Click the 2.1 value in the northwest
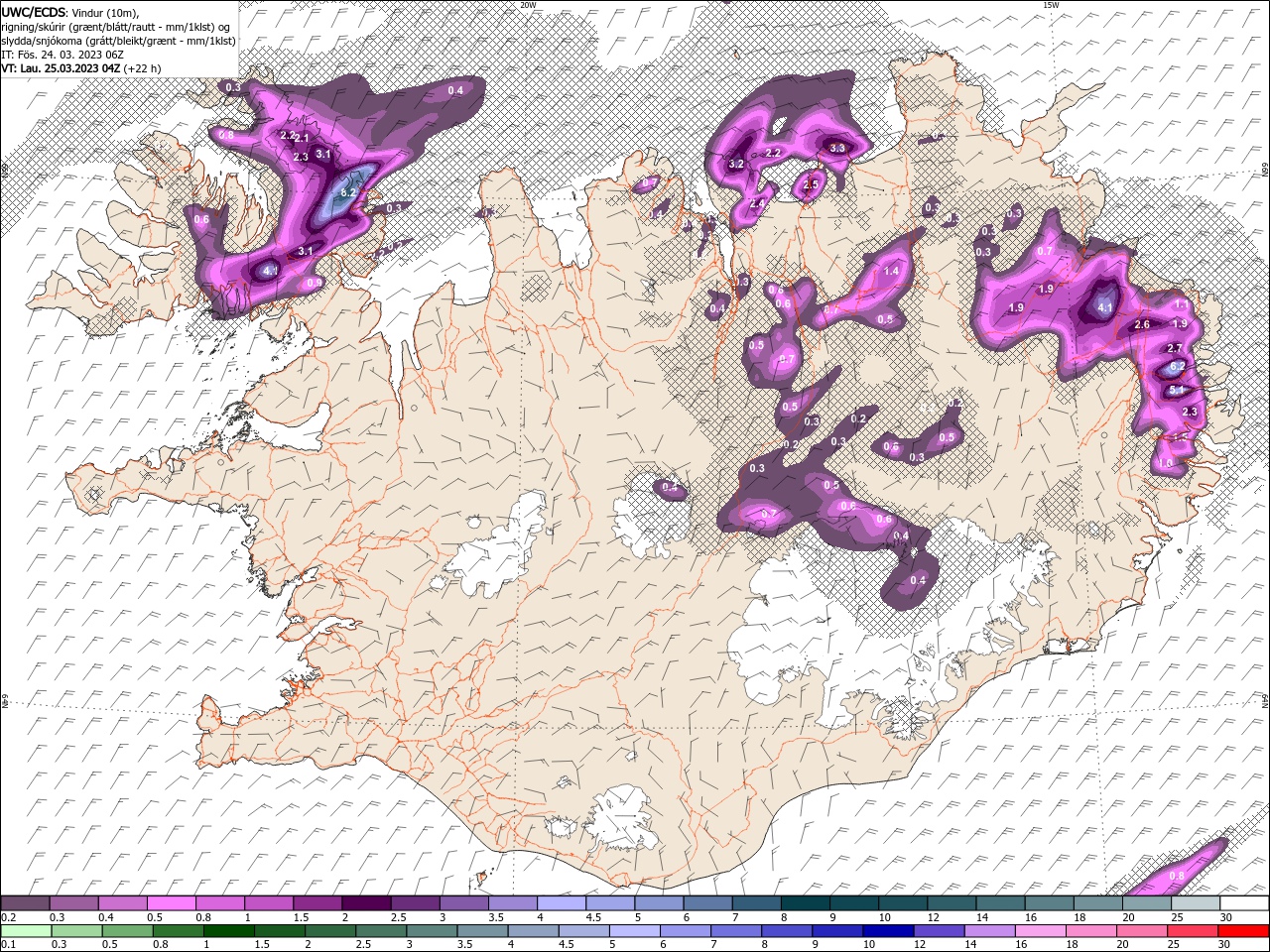 point(303,138)
